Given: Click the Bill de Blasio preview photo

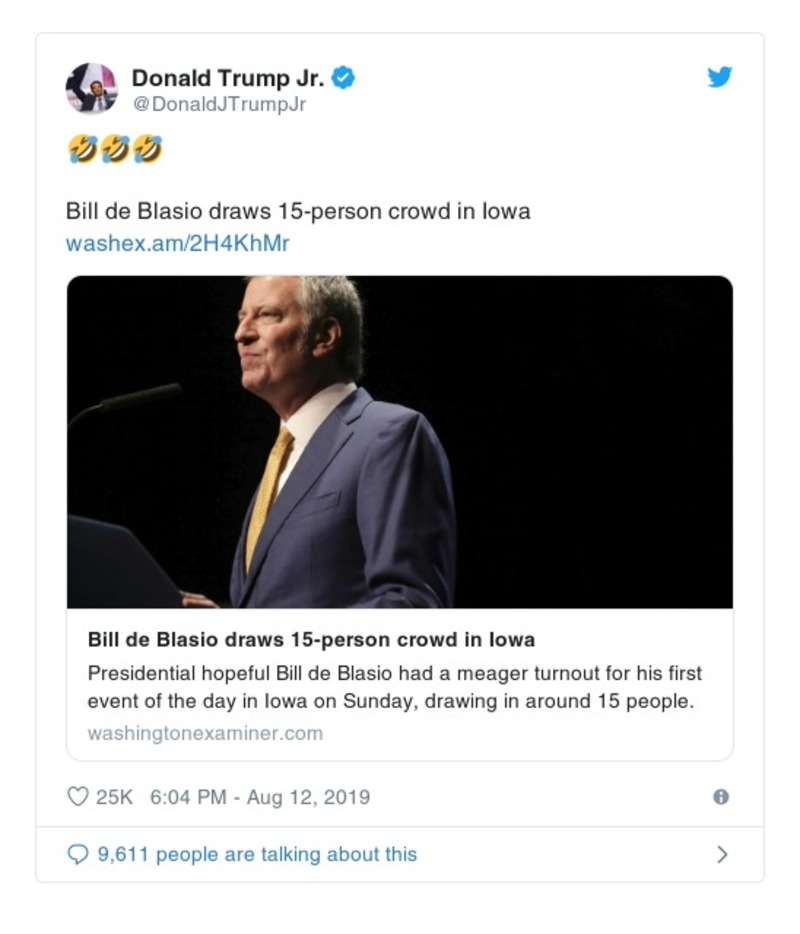Looking at the screenshot, I should click(398, 444).
